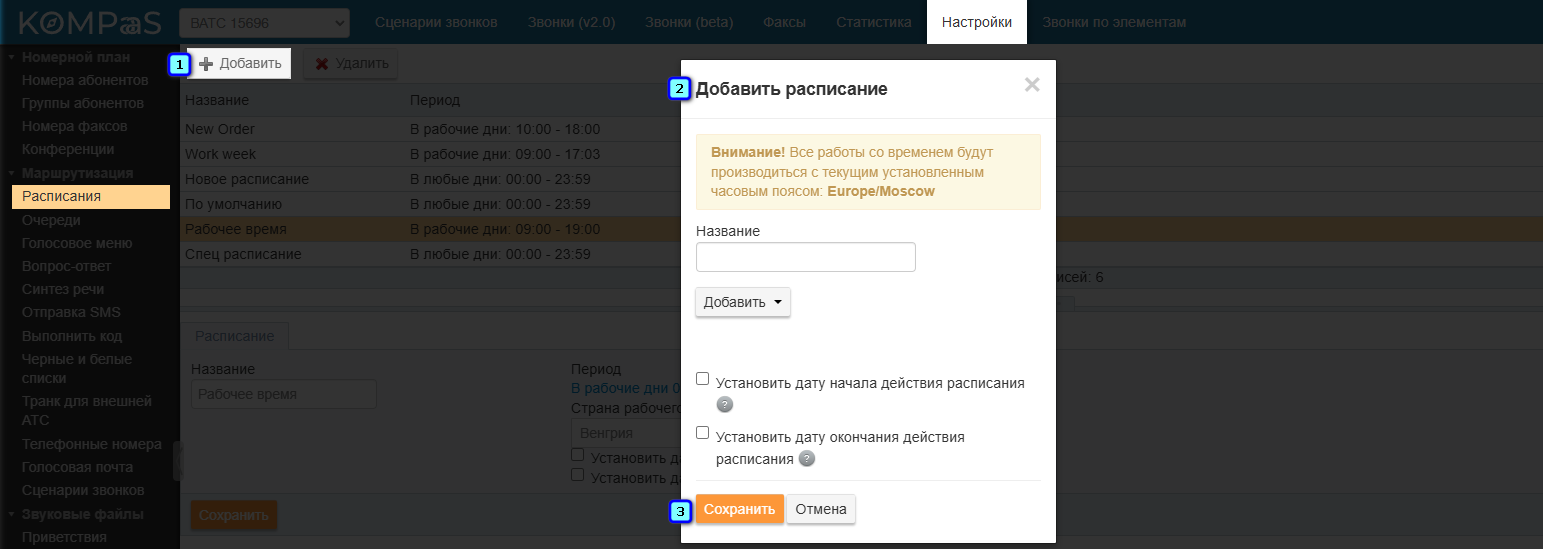
Task: Open the ВАТС 15696 selector
Action: [x=264, y=22]
